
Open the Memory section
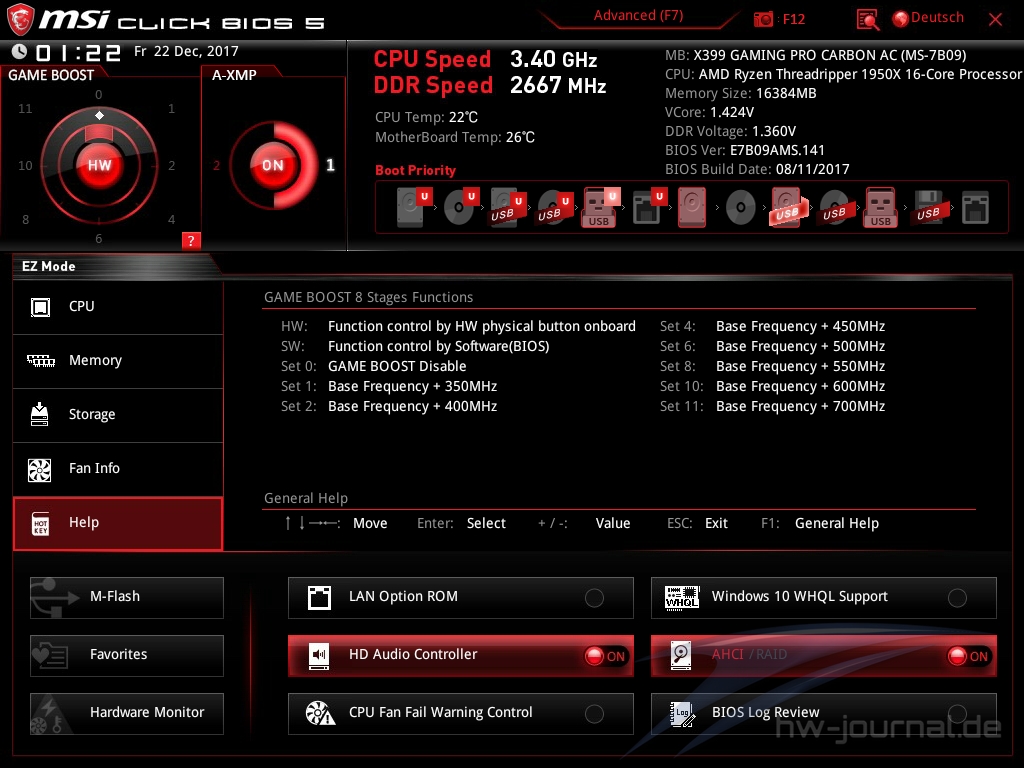(x=118, y=361)
